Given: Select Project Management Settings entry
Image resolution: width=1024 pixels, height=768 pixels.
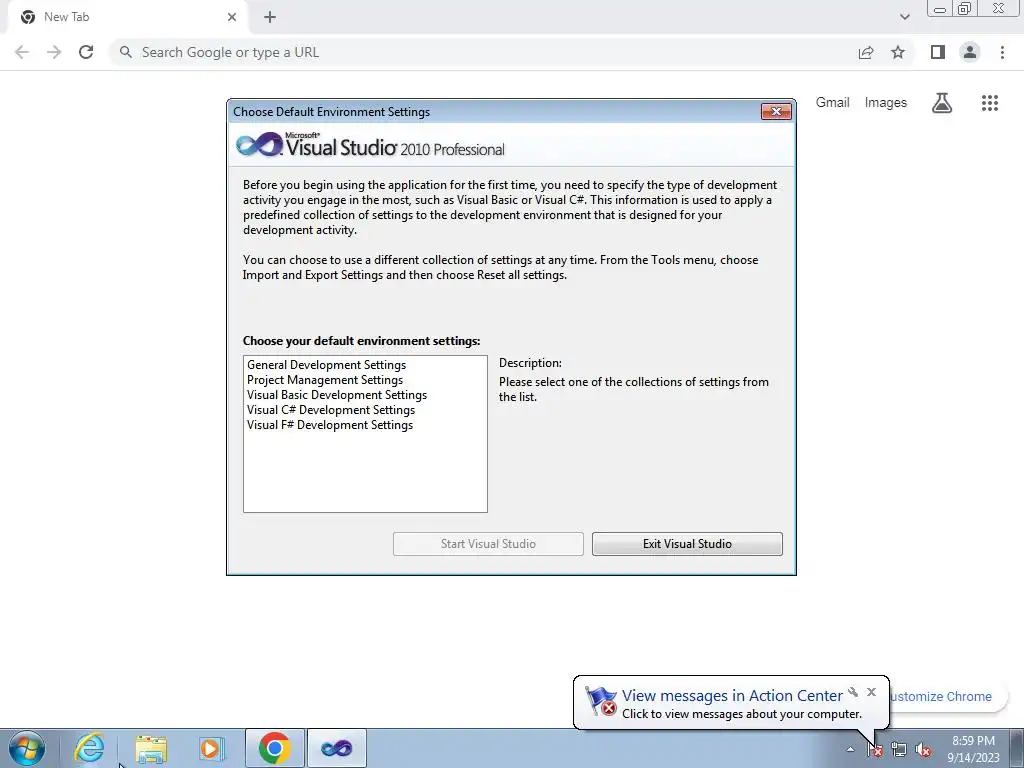Looking at the screenshot, I should tap(325, 380).
